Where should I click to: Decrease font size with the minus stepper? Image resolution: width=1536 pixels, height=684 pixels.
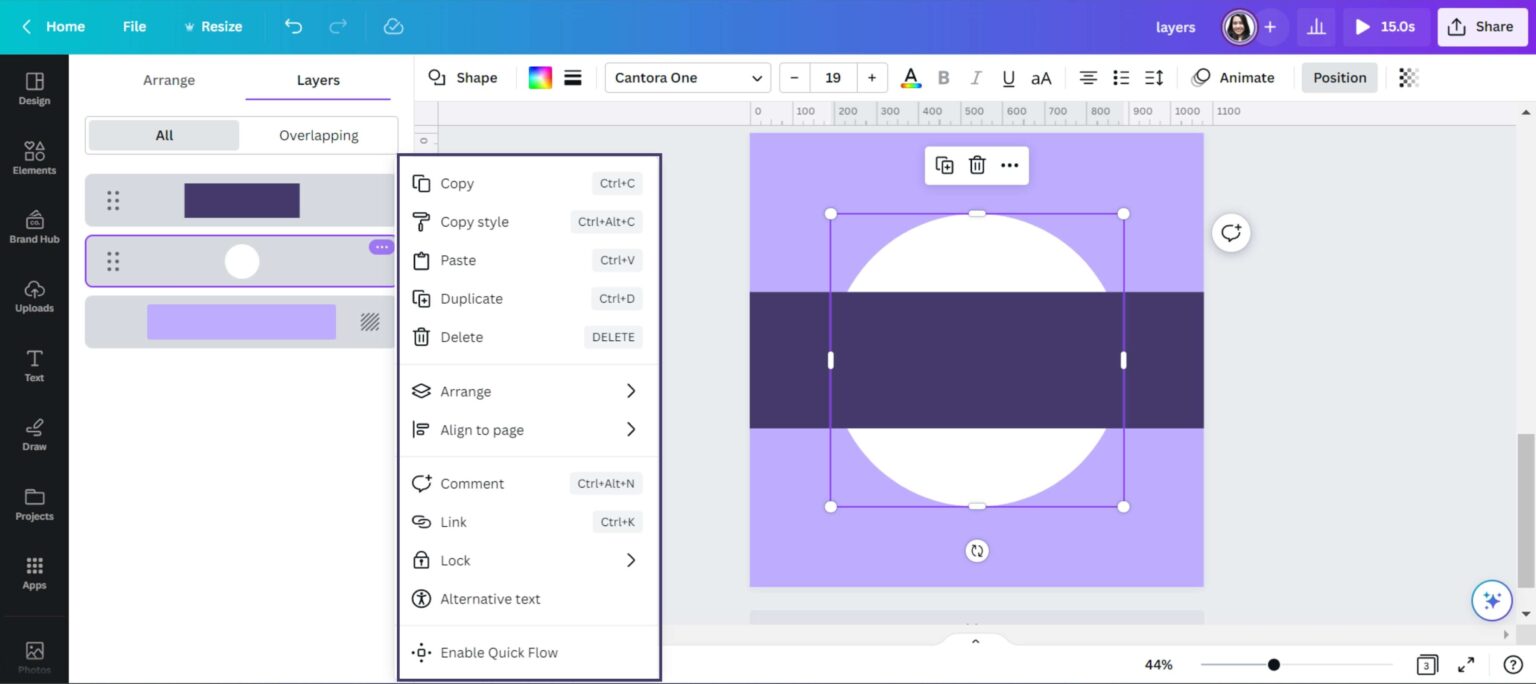click(x=794, y=77)
